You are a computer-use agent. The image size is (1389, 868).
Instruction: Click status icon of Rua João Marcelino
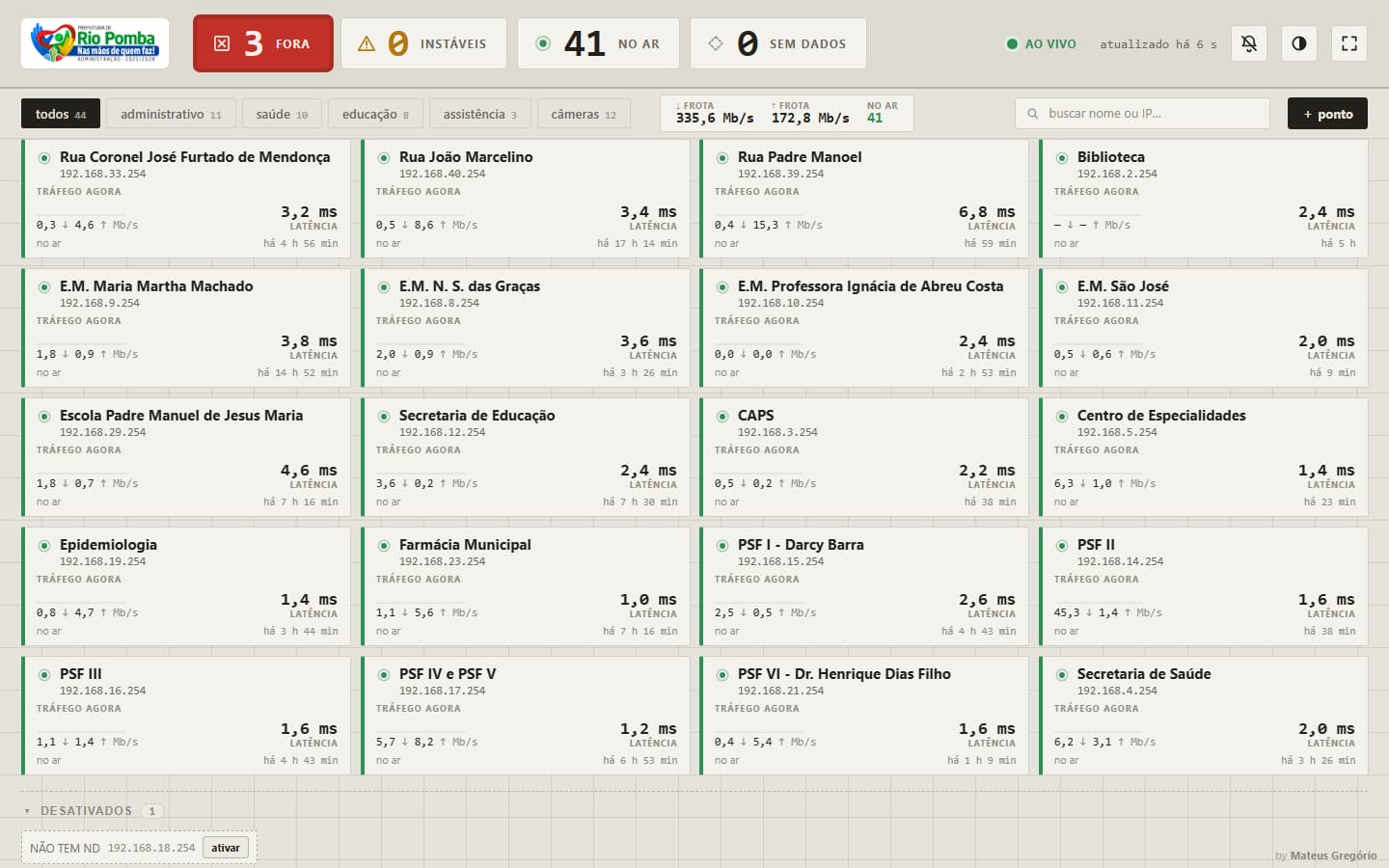(384, 158)
